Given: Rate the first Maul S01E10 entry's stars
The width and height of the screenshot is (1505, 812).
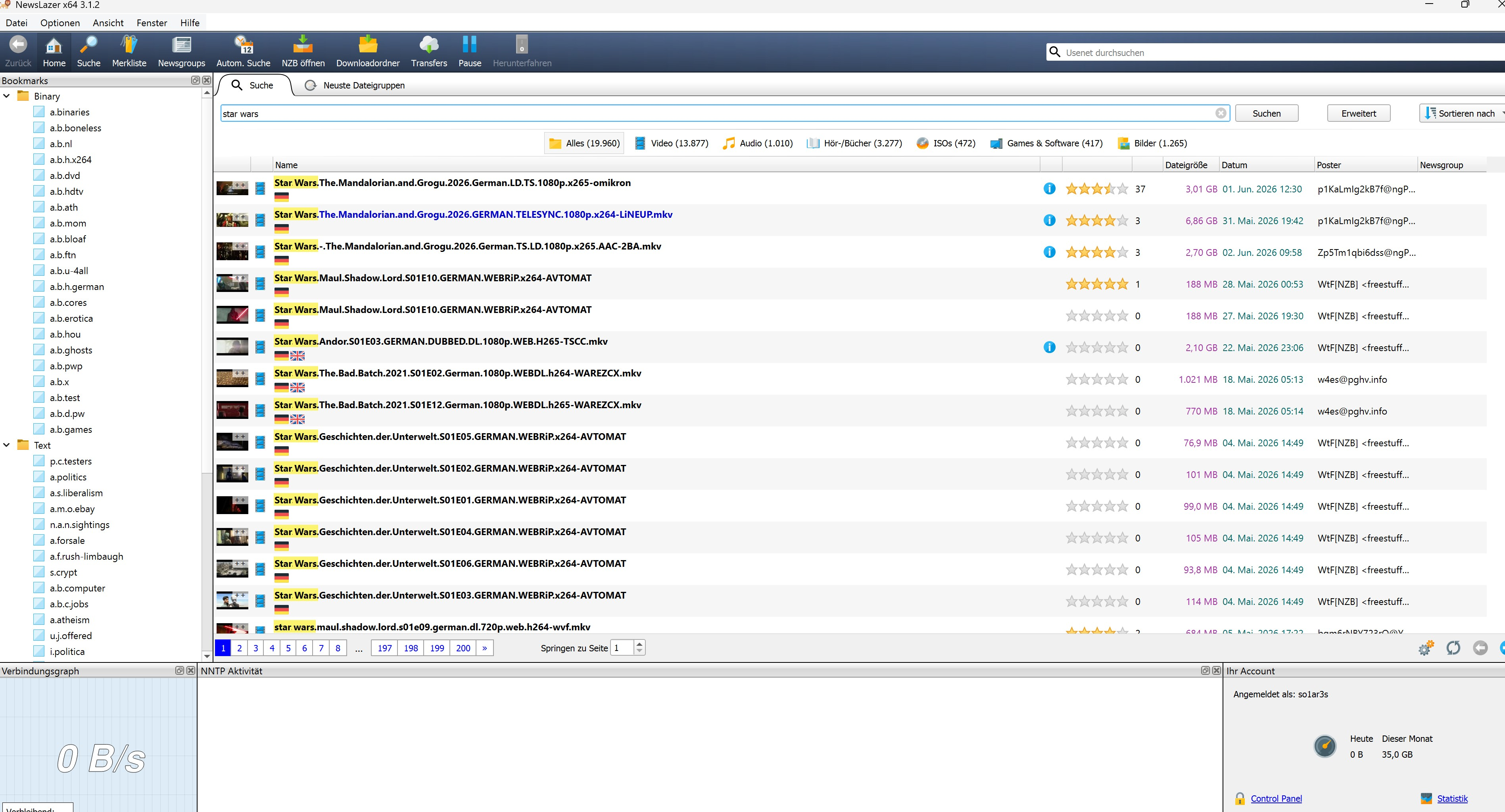Looking at the screenshot, I should (1096, 284).
